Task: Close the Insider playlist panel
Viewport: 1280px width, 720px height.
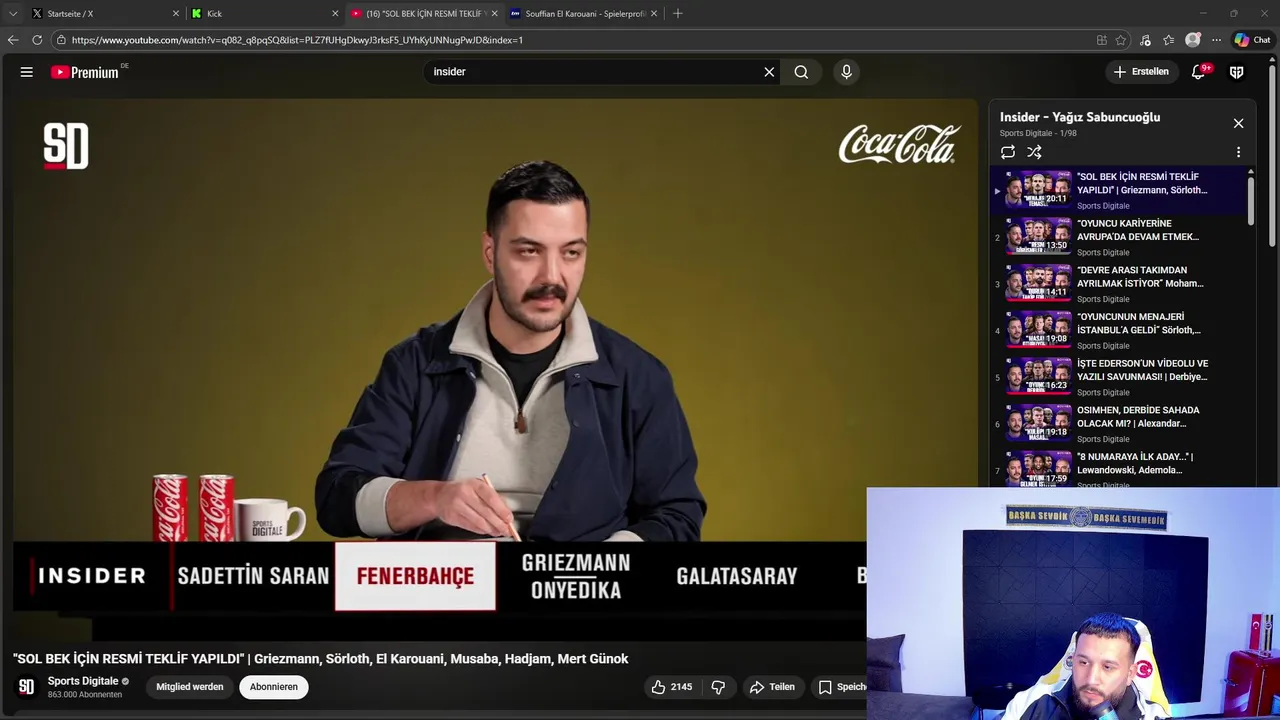Action: point(1238,123)
